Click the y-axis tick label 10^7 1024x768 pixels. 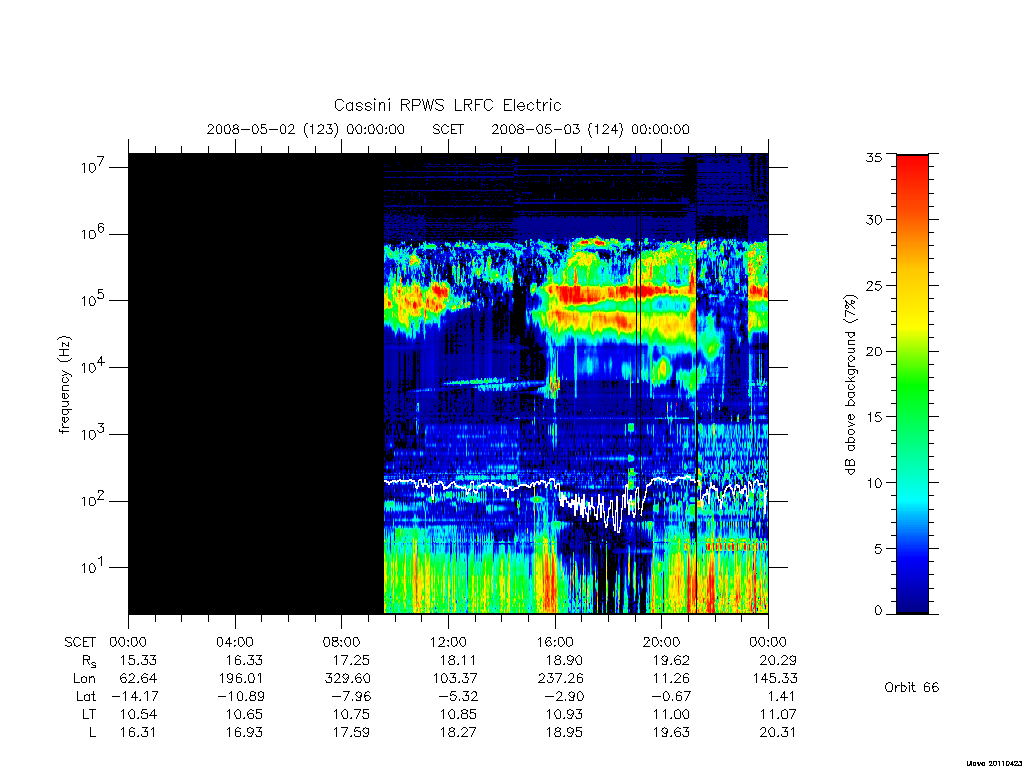pos(93,167)
